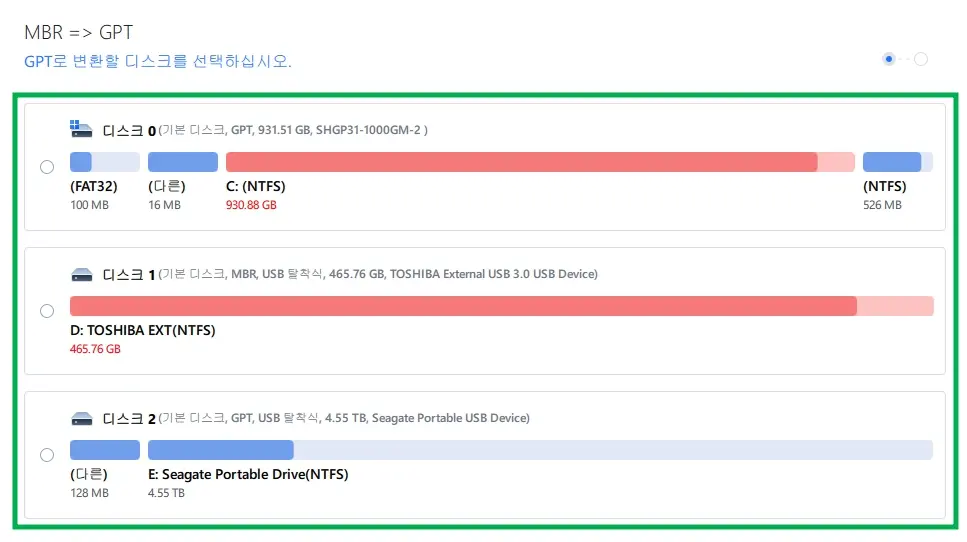Click the '128 MB' size text
967x542 pixels.
89,493
